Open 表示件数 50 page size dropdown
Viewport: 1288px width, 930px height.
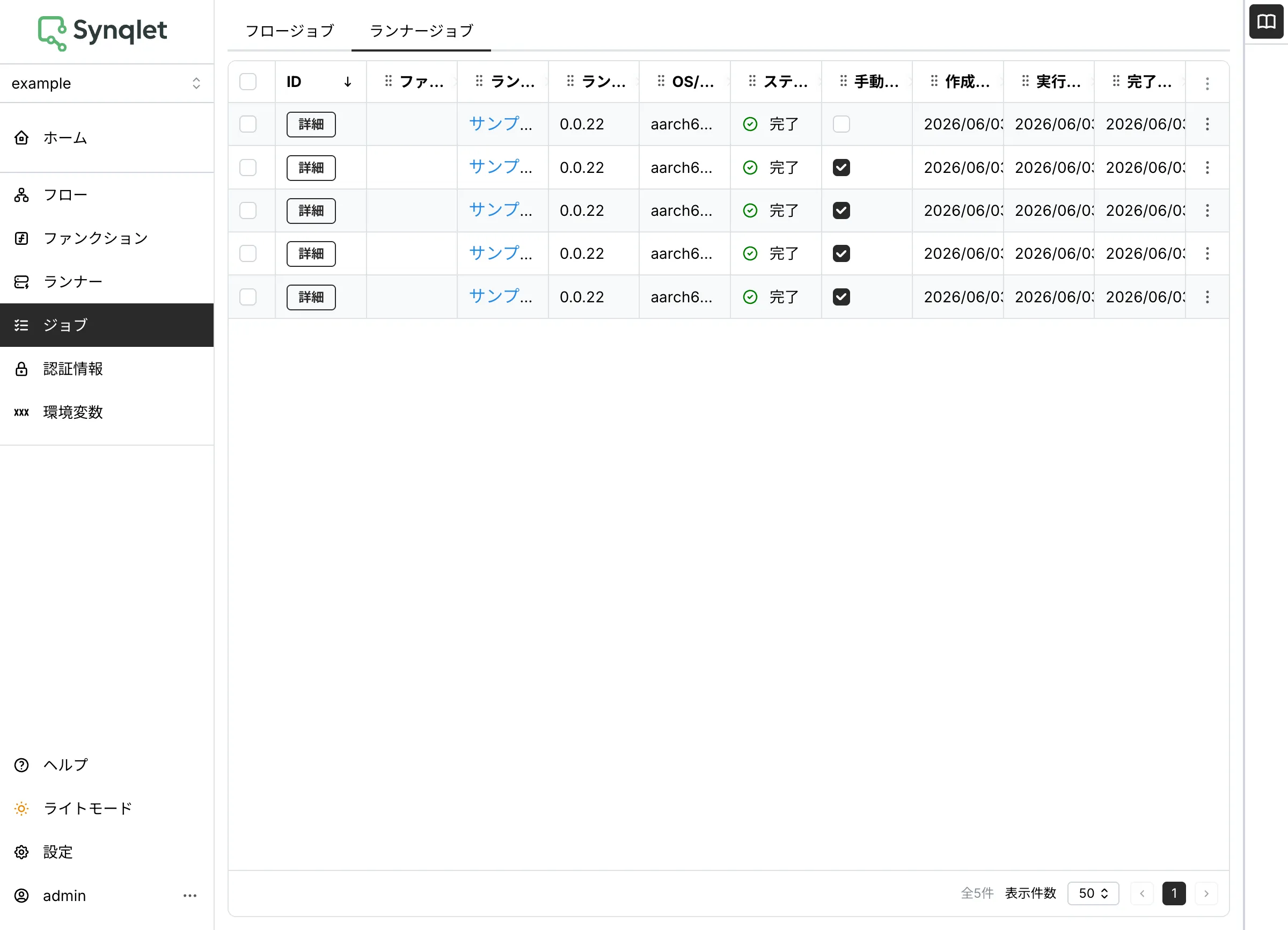click(x=1093, y=893)
